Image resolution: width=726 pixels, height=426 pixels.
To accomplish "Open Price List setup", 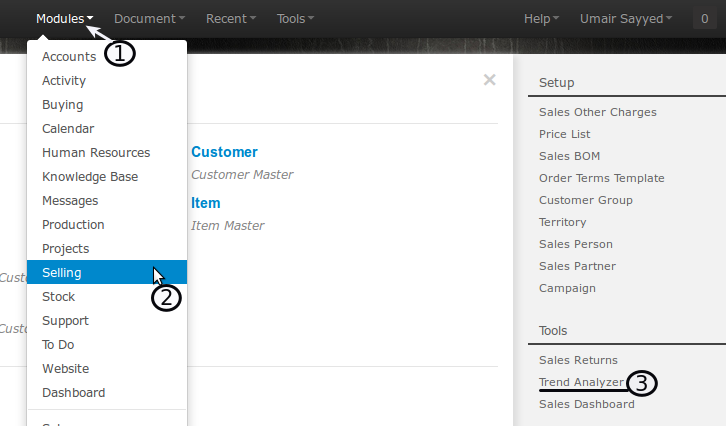I will pos(564,134).
